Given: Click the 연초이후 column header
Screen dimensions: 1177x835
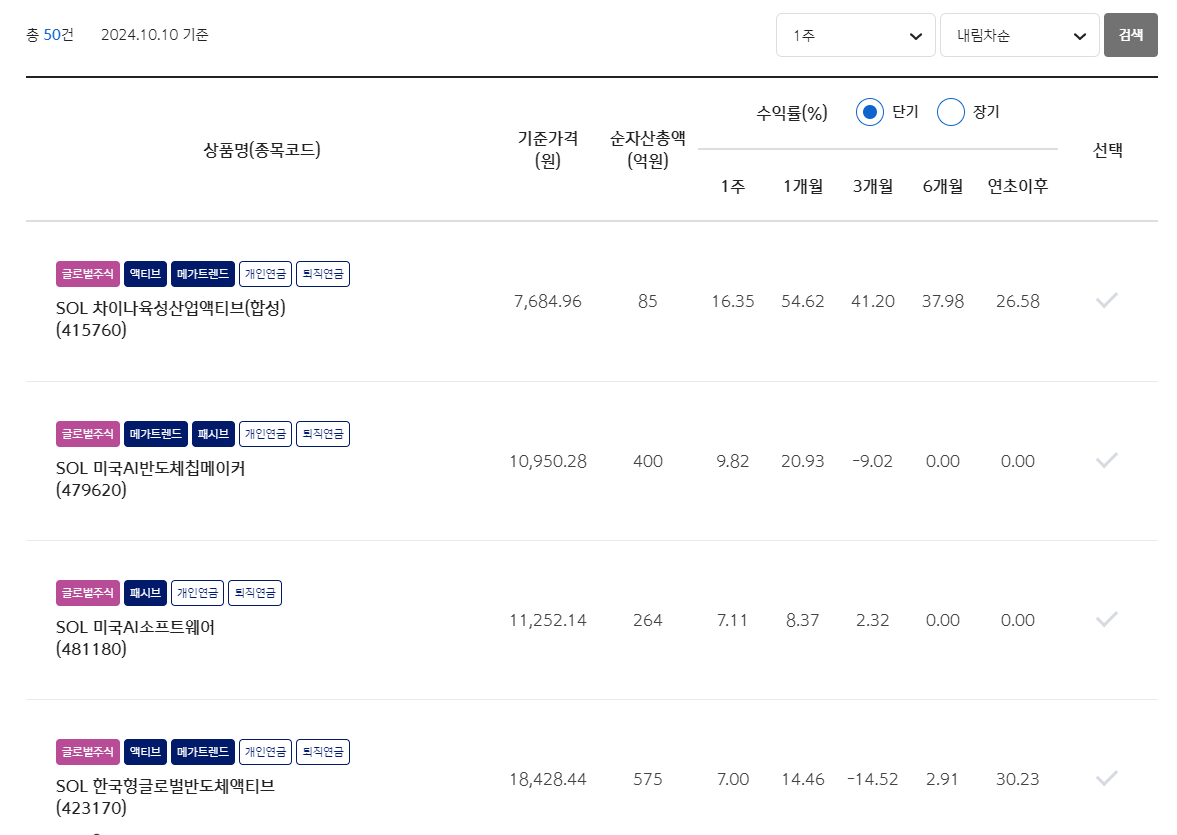Looking at the screenshot, I should 1017,186.
